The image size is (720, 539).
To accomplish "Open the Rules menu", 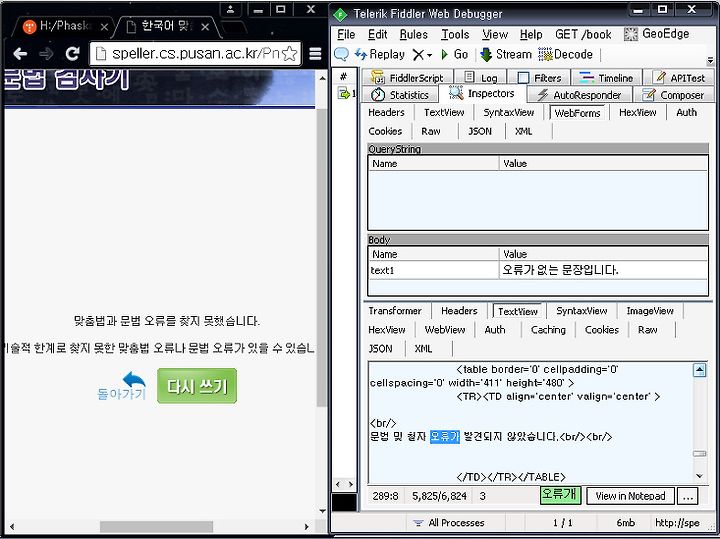I will tap(413, 34).
